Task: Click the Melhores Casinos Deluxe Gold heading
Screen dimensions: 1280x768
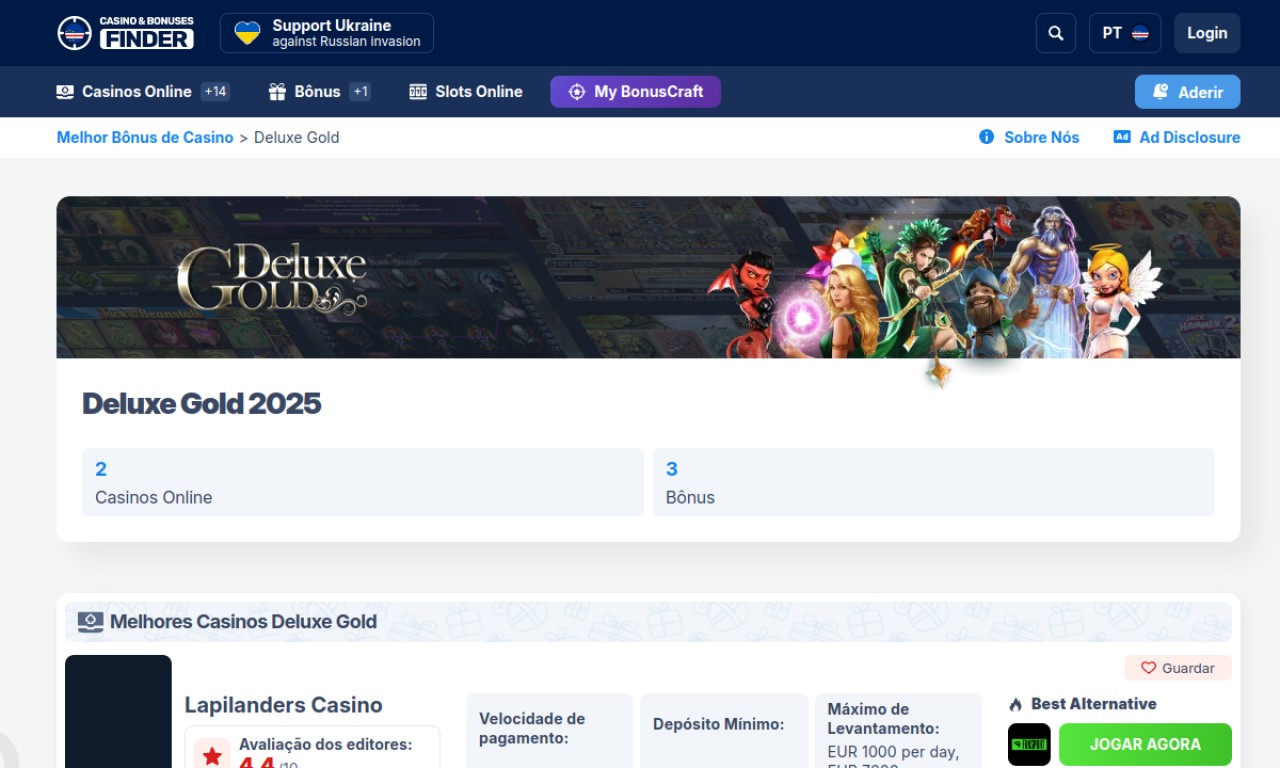Action: [243, 622]
